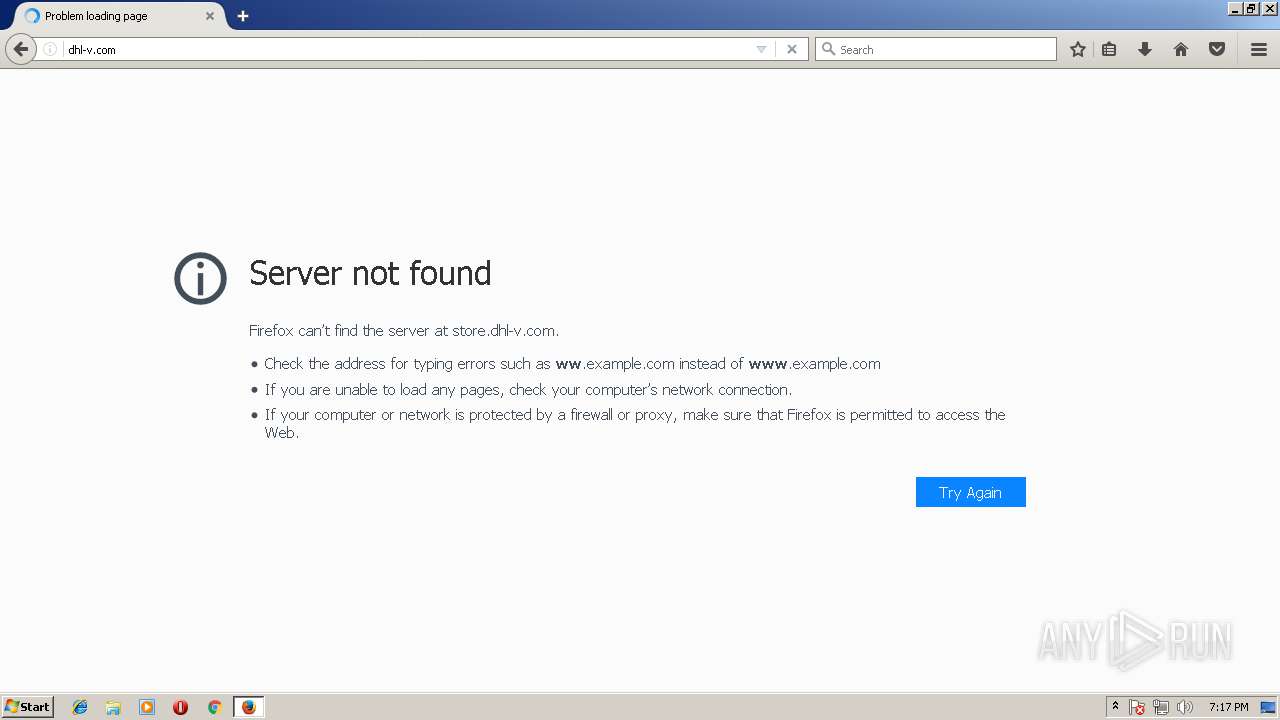Focus the Search input field

point(936,49)
